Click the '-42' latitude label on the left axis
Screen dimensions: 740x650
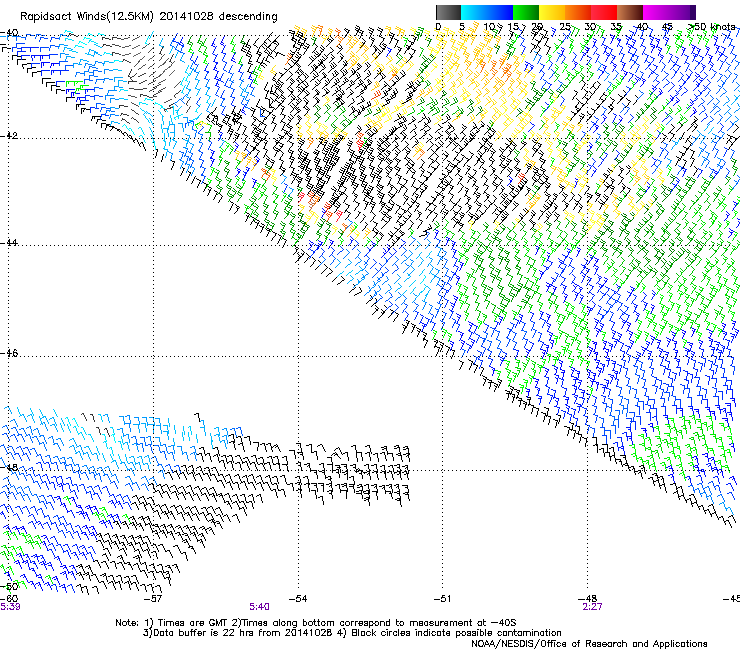pyautogui.click(x=9, y=135)
